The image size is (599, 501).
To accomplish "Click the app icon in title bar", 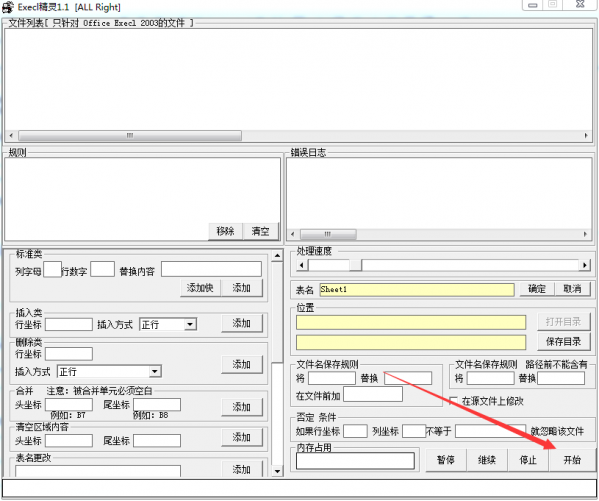I will click(x=8, y=7).
